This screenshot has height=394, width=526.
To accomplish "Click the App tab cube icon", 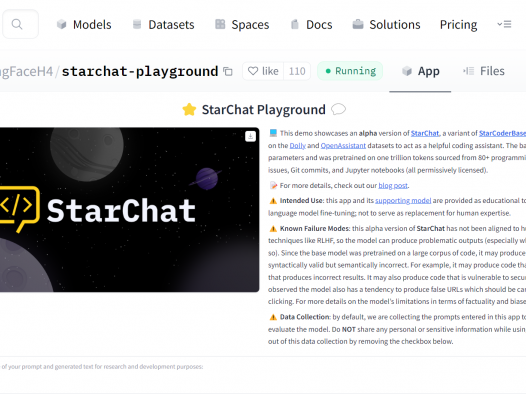I will pos(407,71).
